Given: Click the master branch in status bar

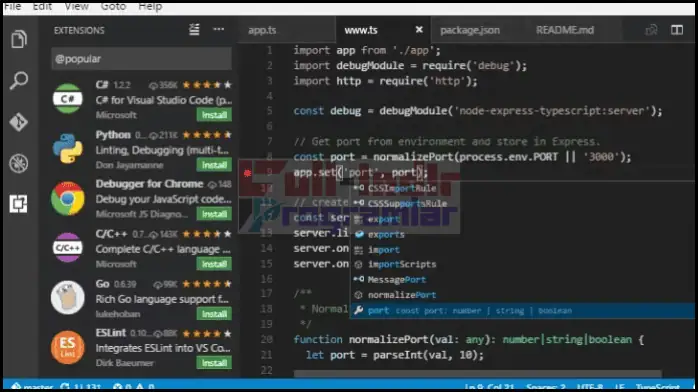Looking at the screenshot, I should (32, 386).
